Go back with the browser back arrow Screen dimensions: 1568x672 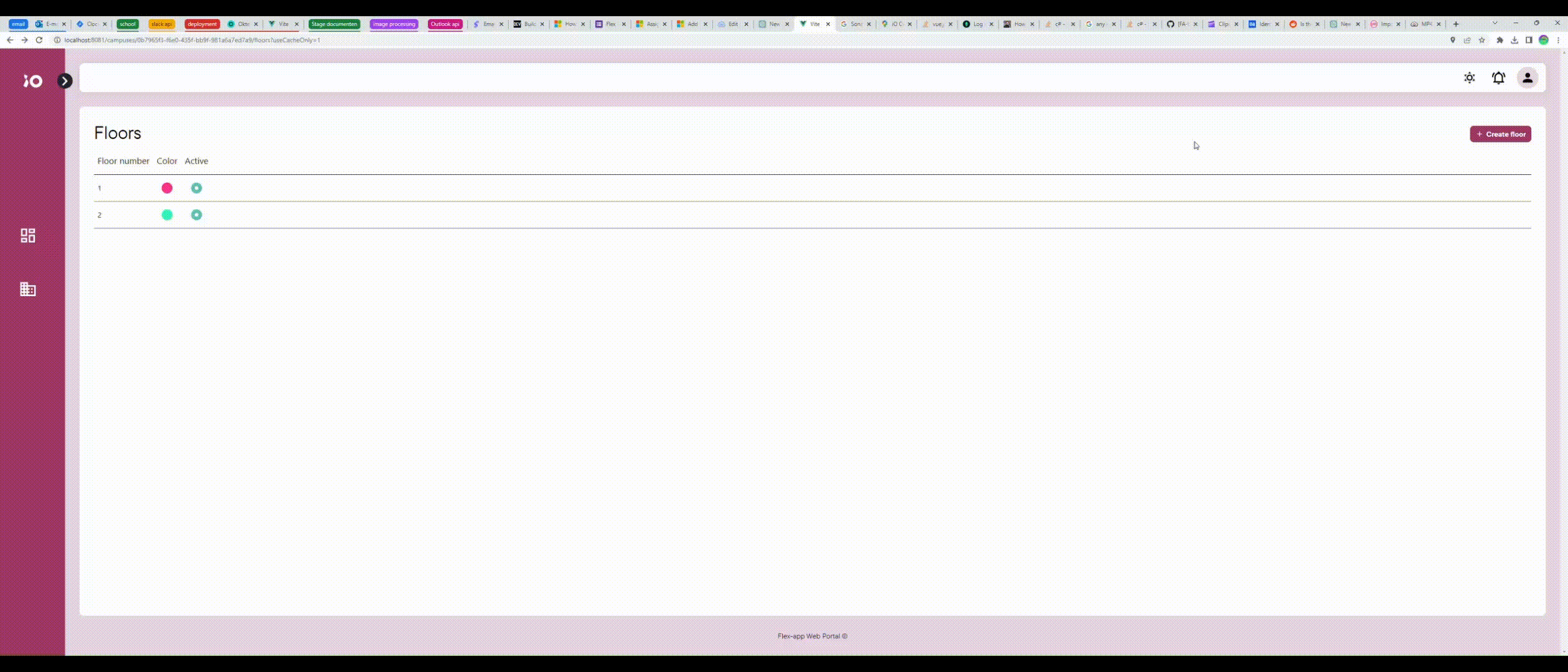pos(10,40)
